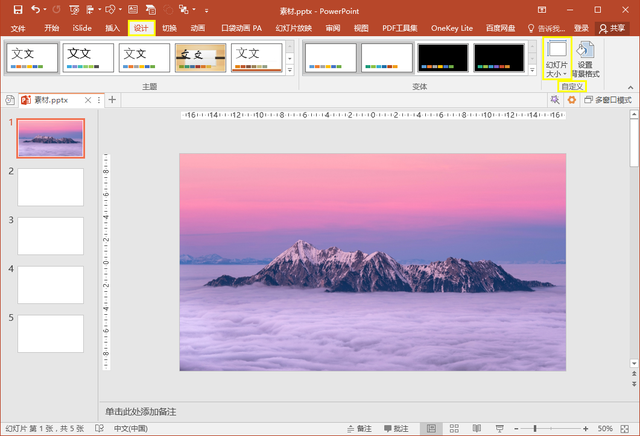This screenshot has height=436, width=640.
Task: Switch to the 动画 tab
Action: click(198, 28)
